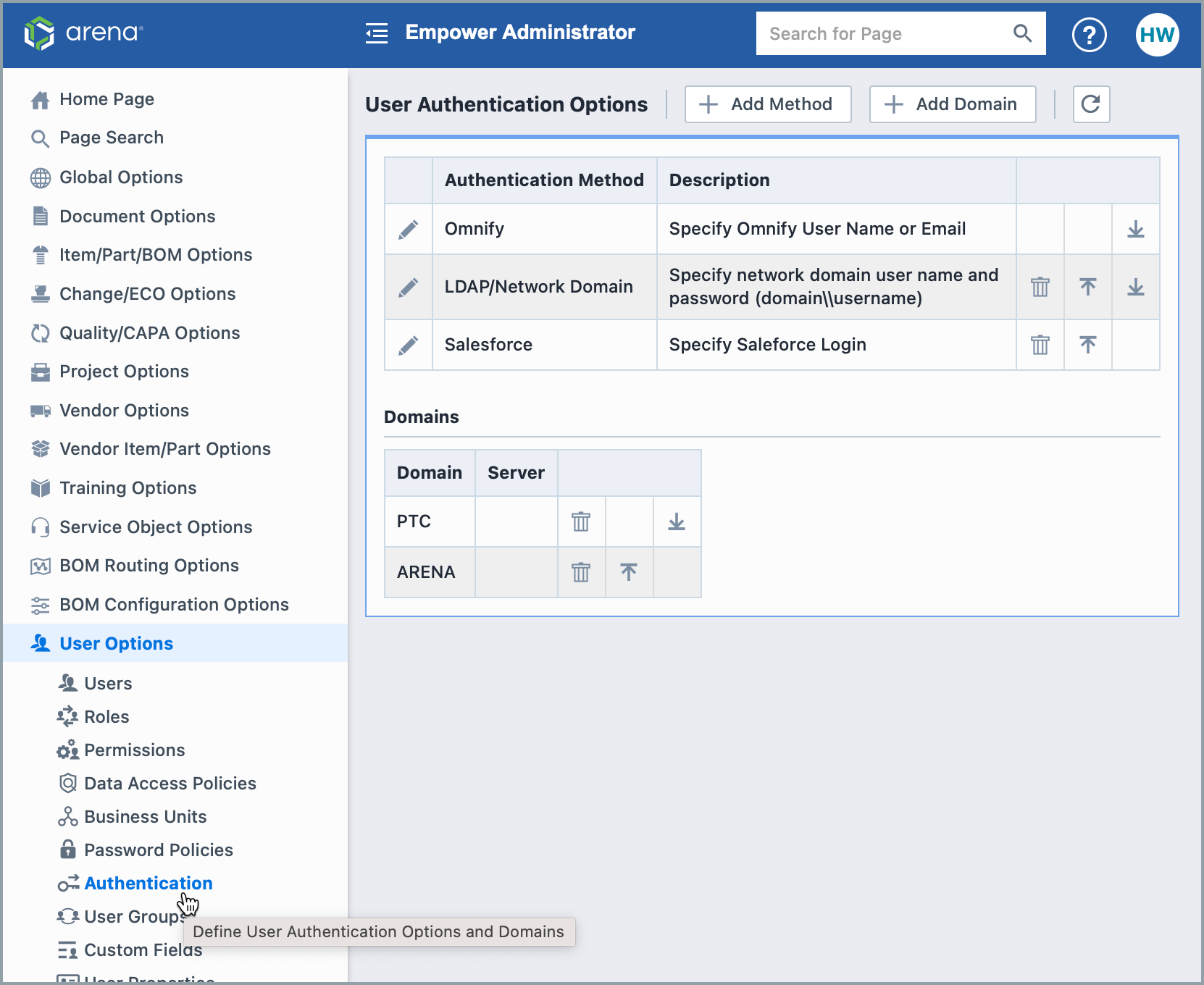Expand the User Options section
Screen dimensions: 1204x985
pyautogui.click(x=116, y=643)
